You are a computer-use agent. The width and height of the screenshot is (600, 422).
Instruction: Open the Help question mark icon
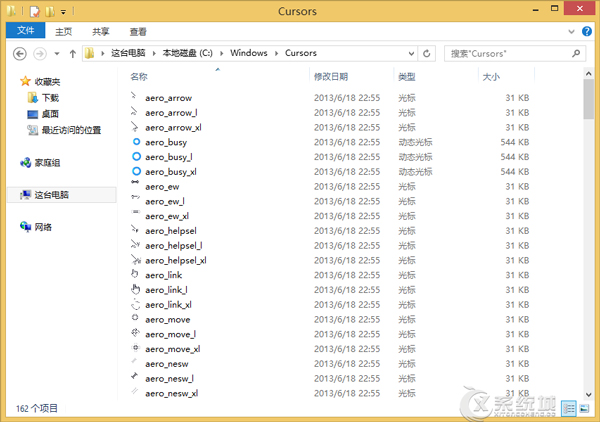(587, 31)
